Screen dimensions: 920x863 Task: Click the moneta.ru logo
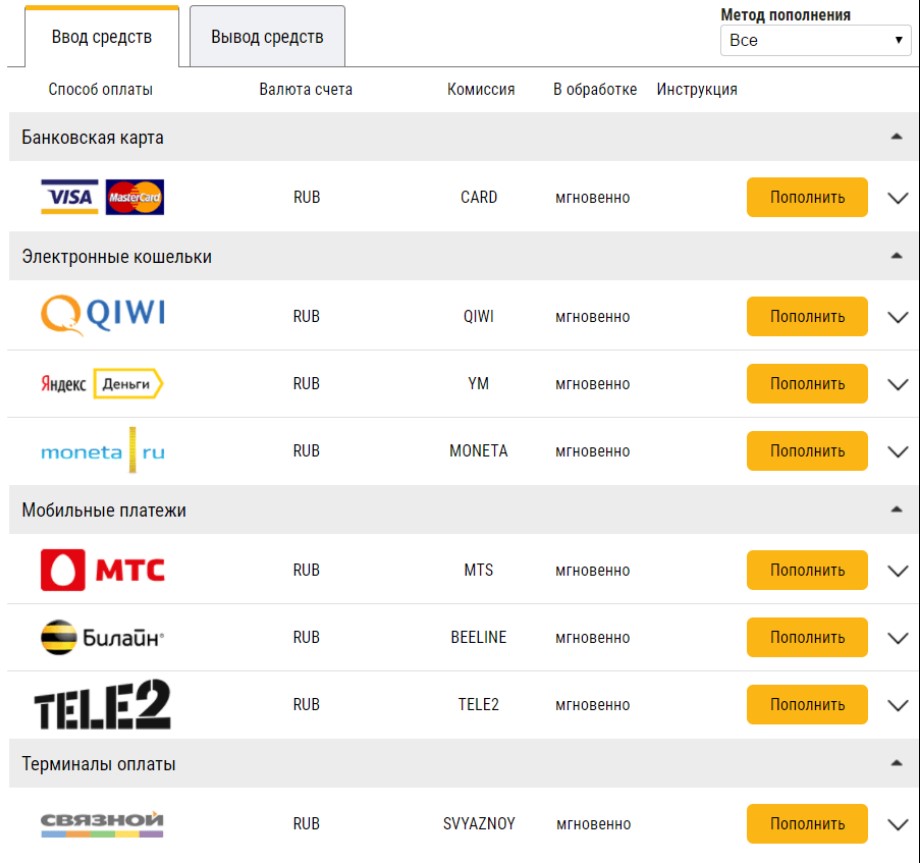(102, 451)
